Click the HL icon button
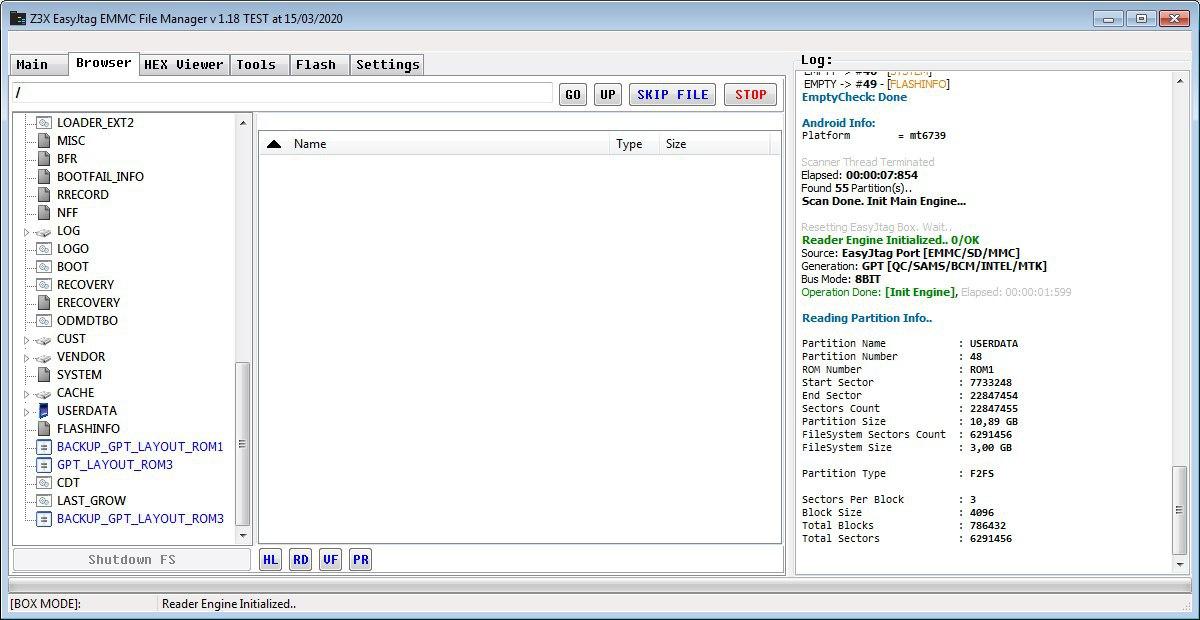Viewport: 1200px width, 620px height. point(270,560)
